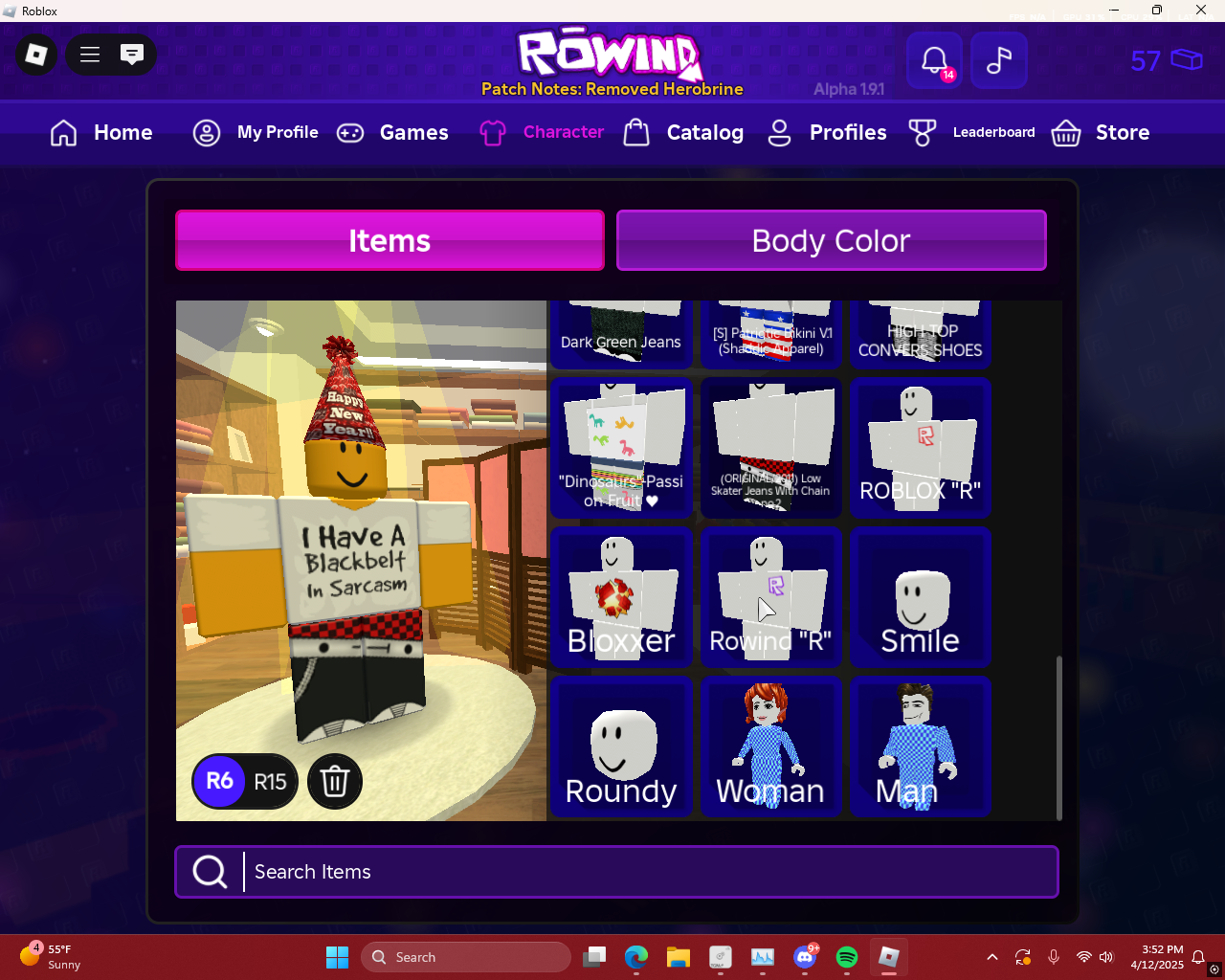Open My Profile

pyautogui.click(x=256, y=132)
